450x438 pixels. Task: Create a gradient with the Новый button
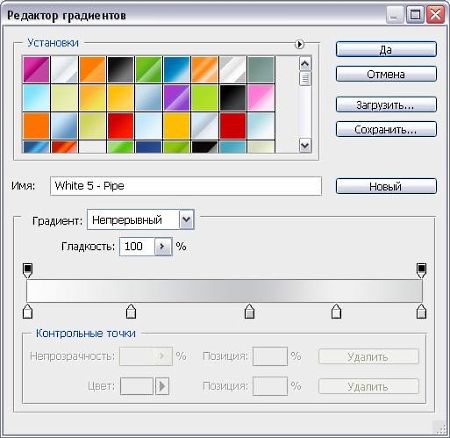point(386,186)
